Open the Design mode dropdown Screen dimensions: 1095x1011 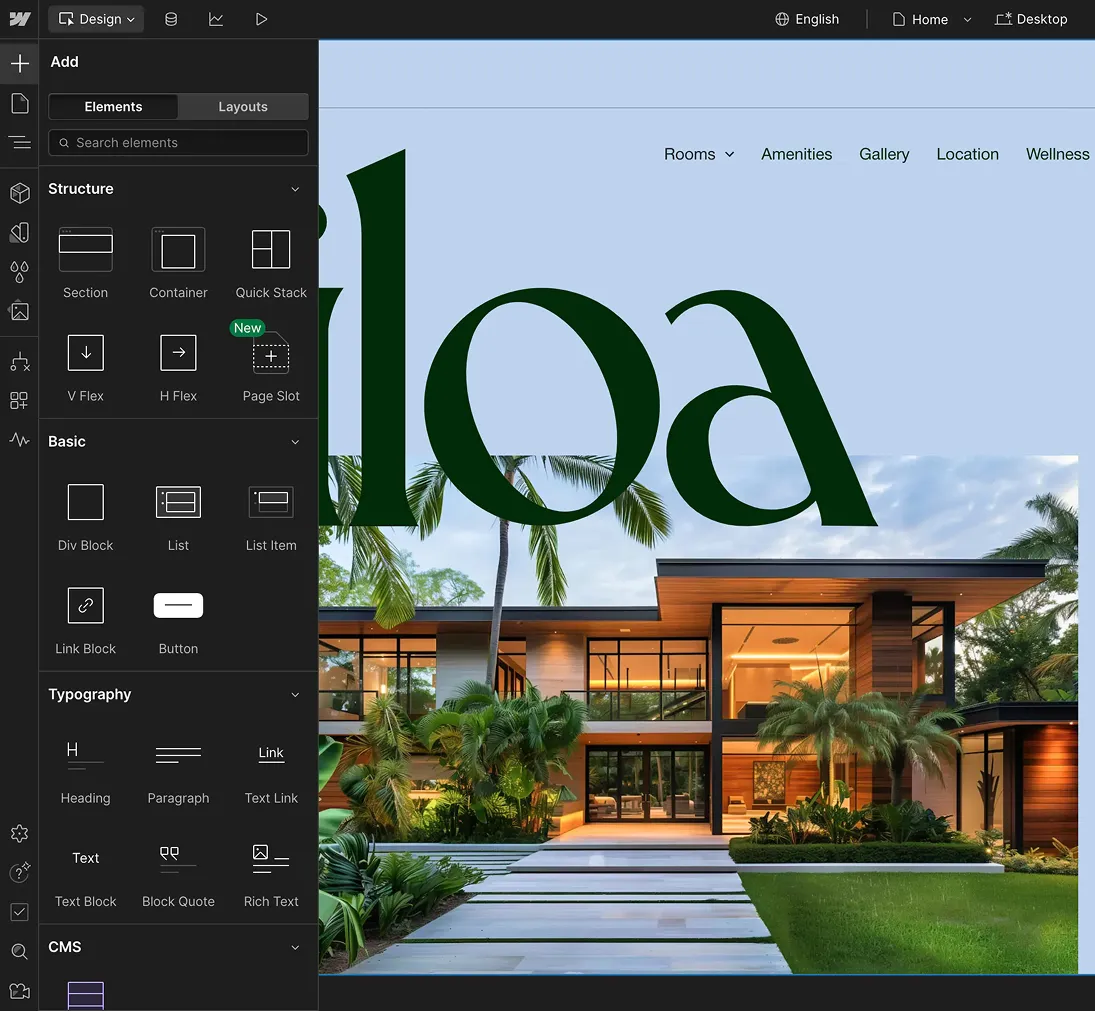point(96,19)
